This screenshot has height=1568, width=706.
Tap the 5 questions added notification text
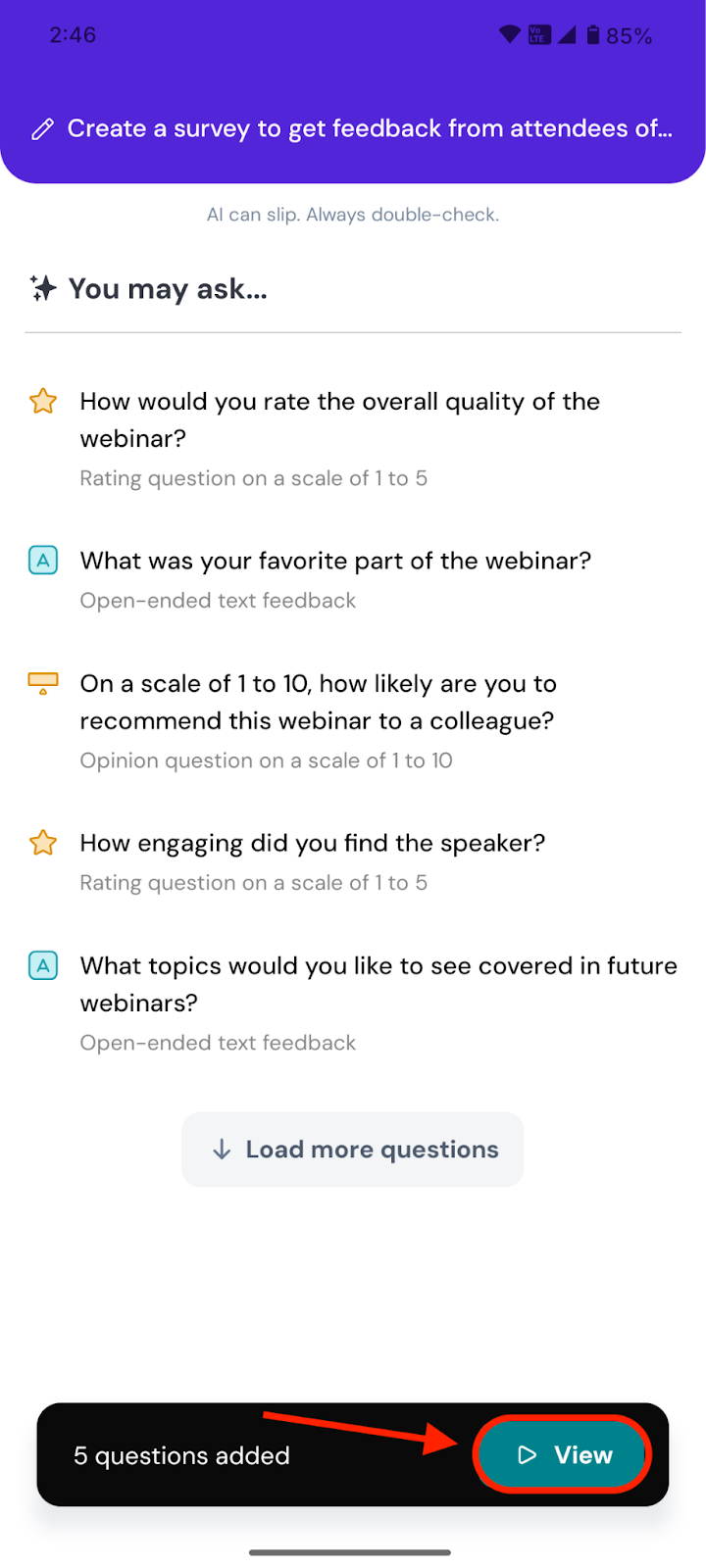coord(181,1455)
